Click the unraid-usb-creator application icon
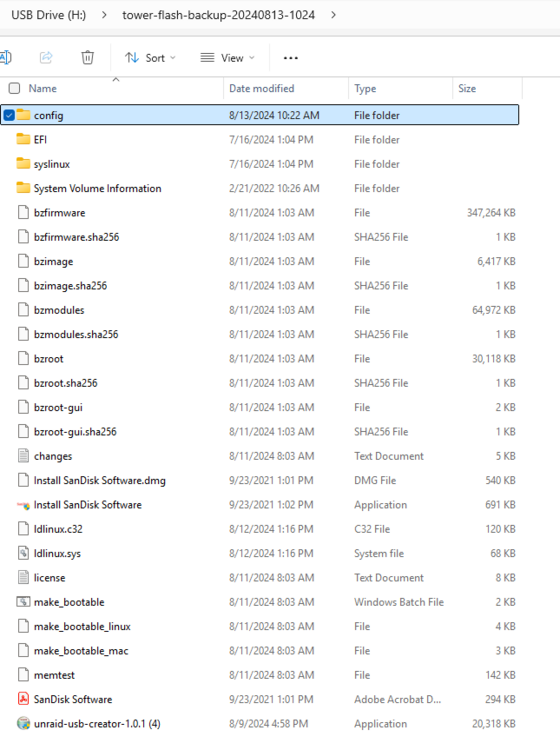The width and height of the screenshot is (560, 750). [23, 723]
